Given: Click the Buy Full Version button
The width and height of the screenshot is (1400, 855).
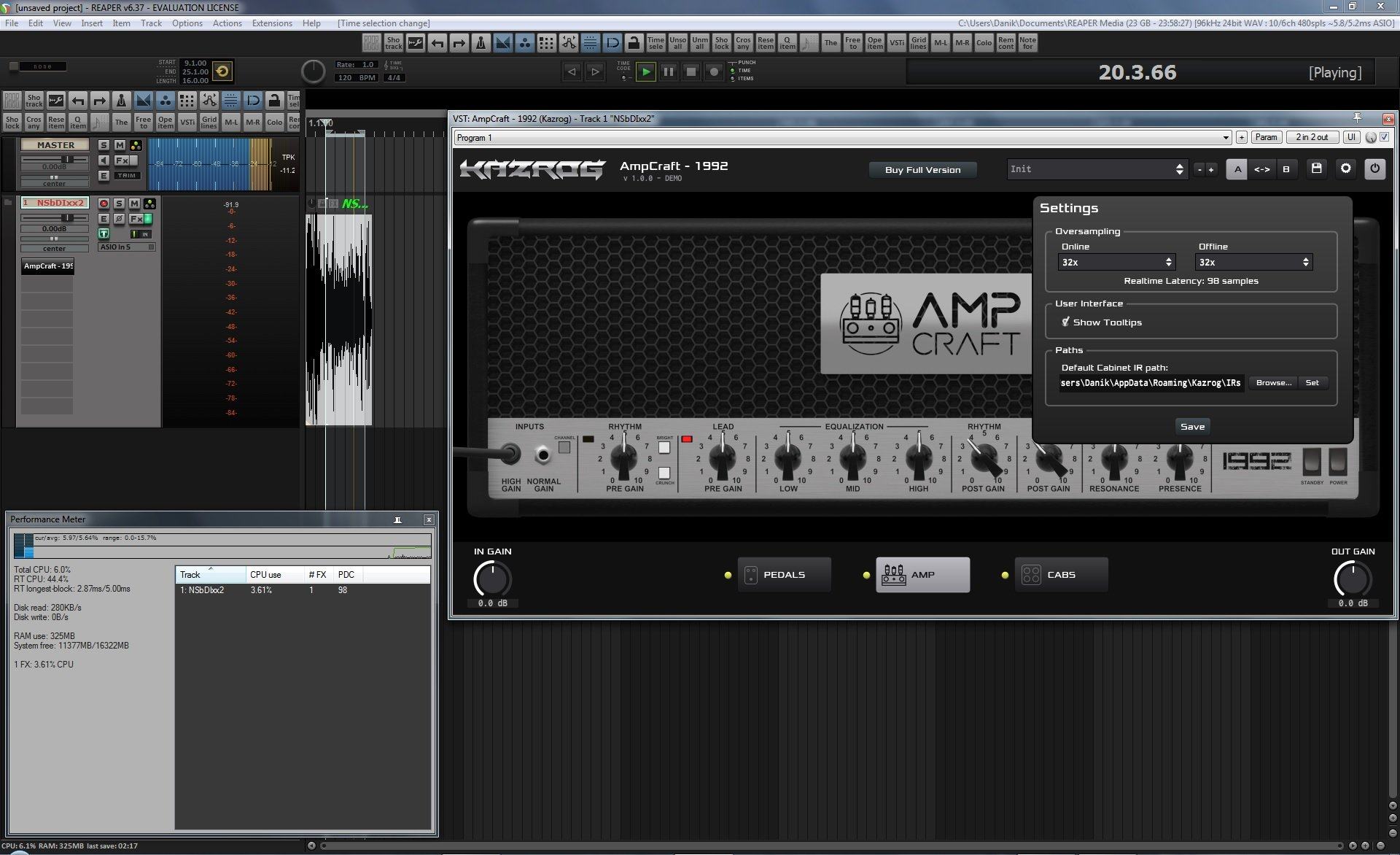Looking at the screenshot, I should [x=922, y=170].
